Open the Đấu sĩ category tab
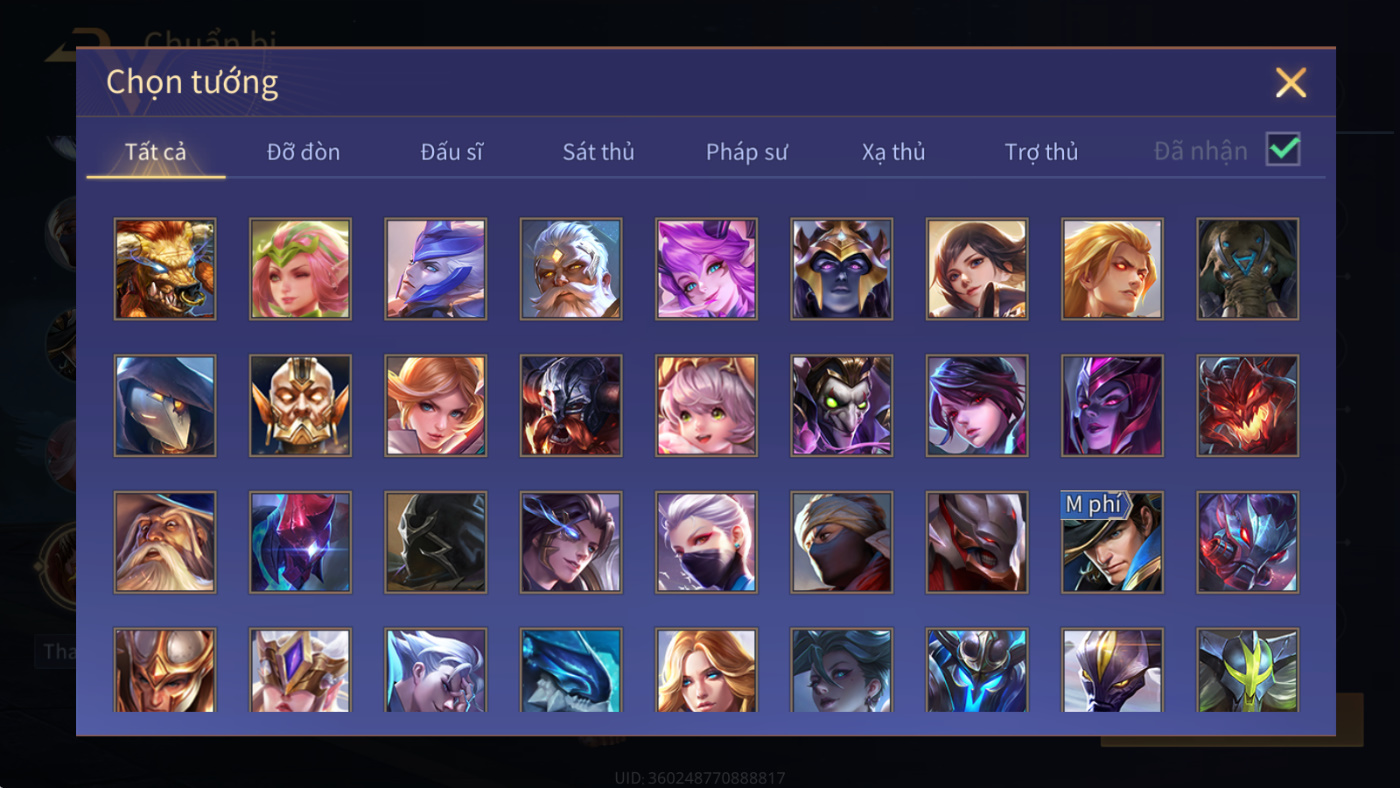The width and height of the screenshot is (1400, 788). coord(451,152)
